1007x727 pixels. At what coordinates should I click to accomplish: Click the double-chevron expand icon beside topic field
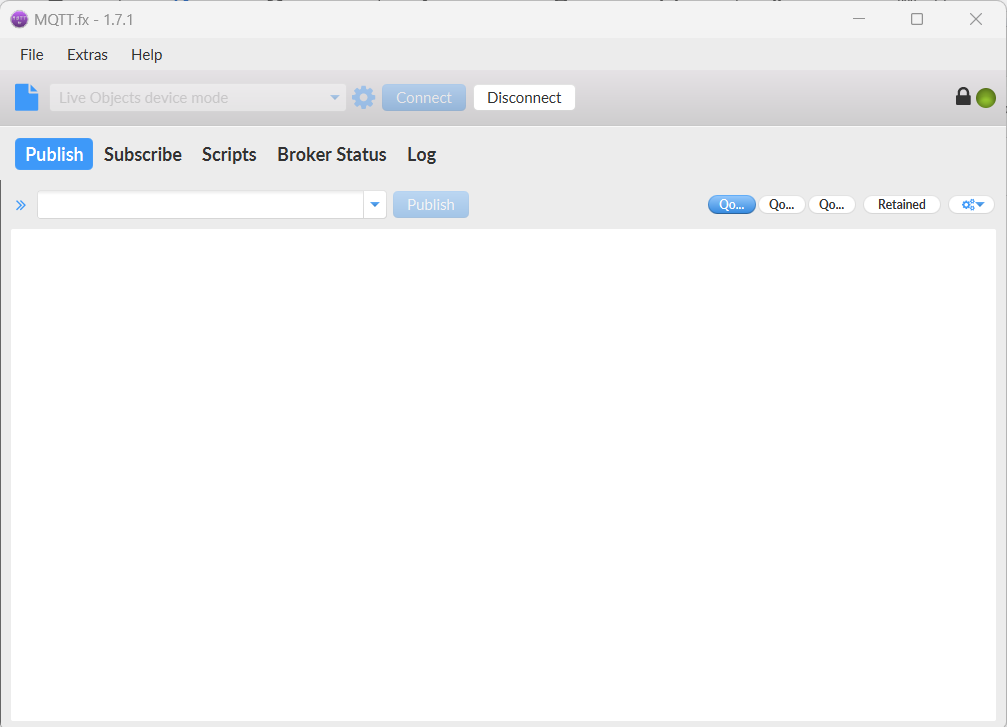pos(21,205)
